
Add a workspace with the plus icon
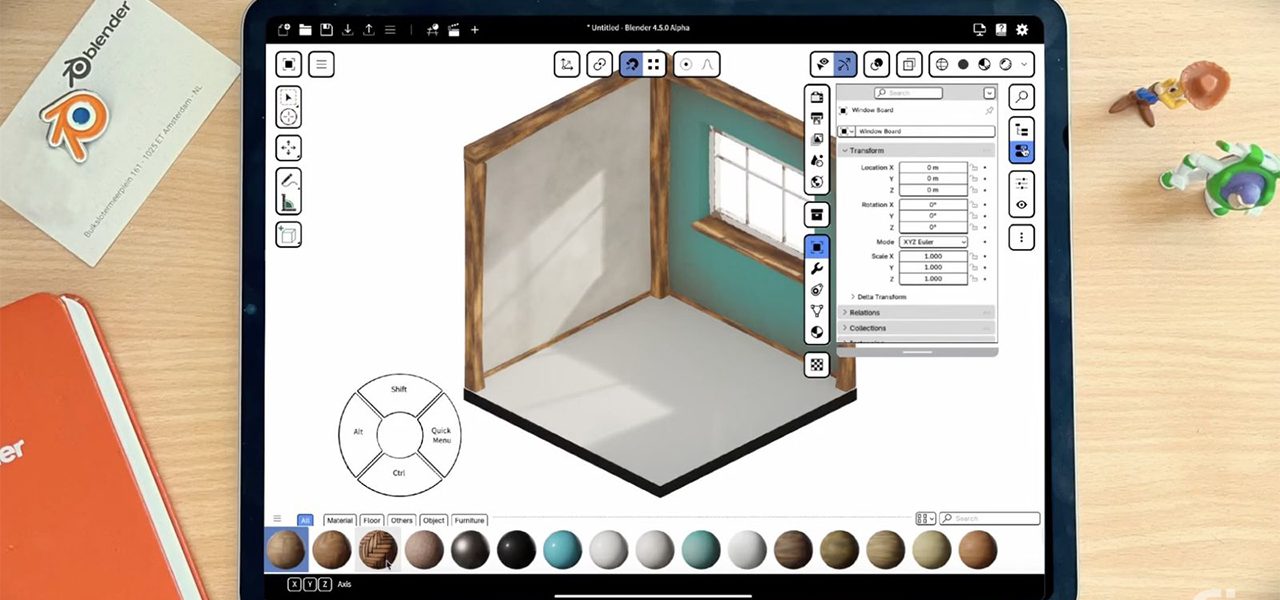pos(475,30)
